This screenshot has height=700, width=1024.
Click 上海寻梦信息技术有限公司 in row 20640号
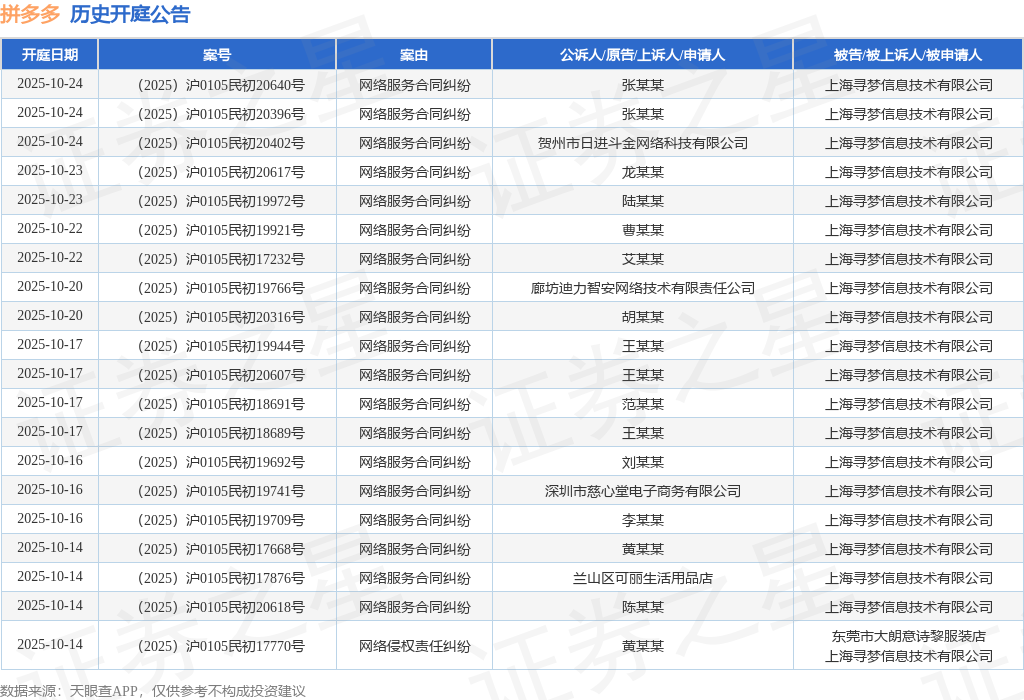point(908,85)
